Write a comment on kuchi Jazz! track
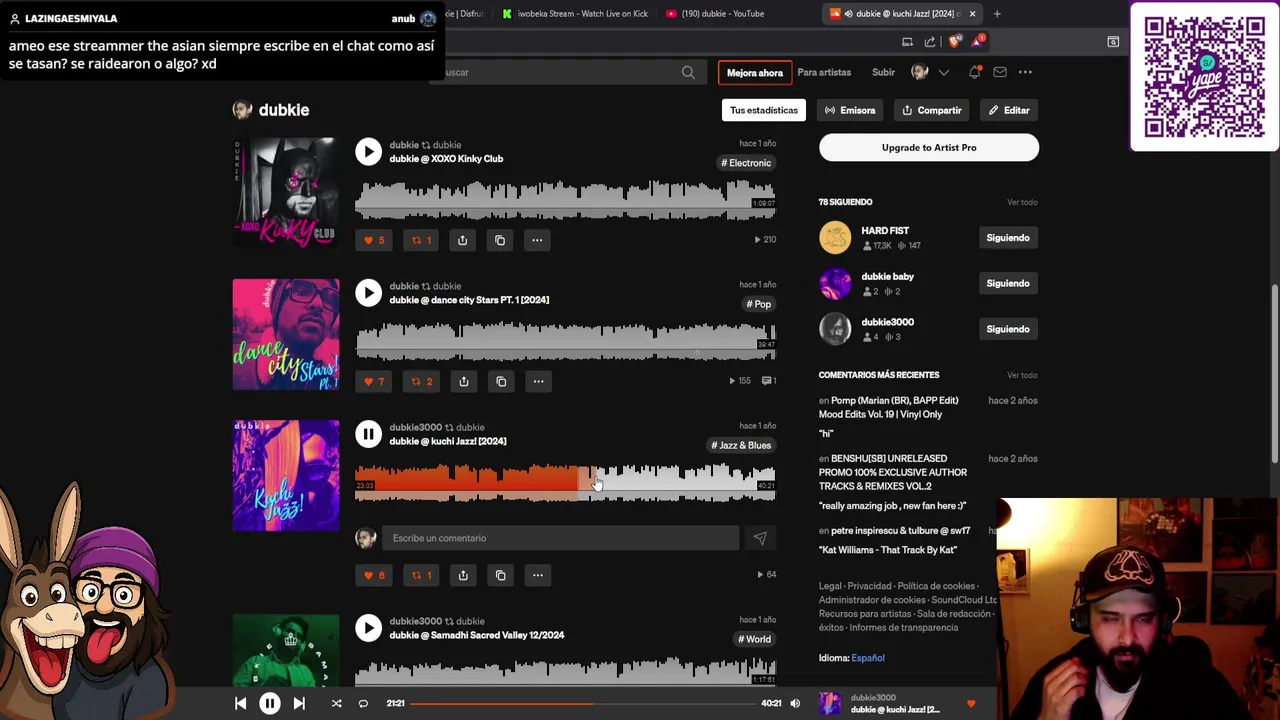Viewport: 1280px width, 720px height. pyautogui.click(x=560, y=538)
